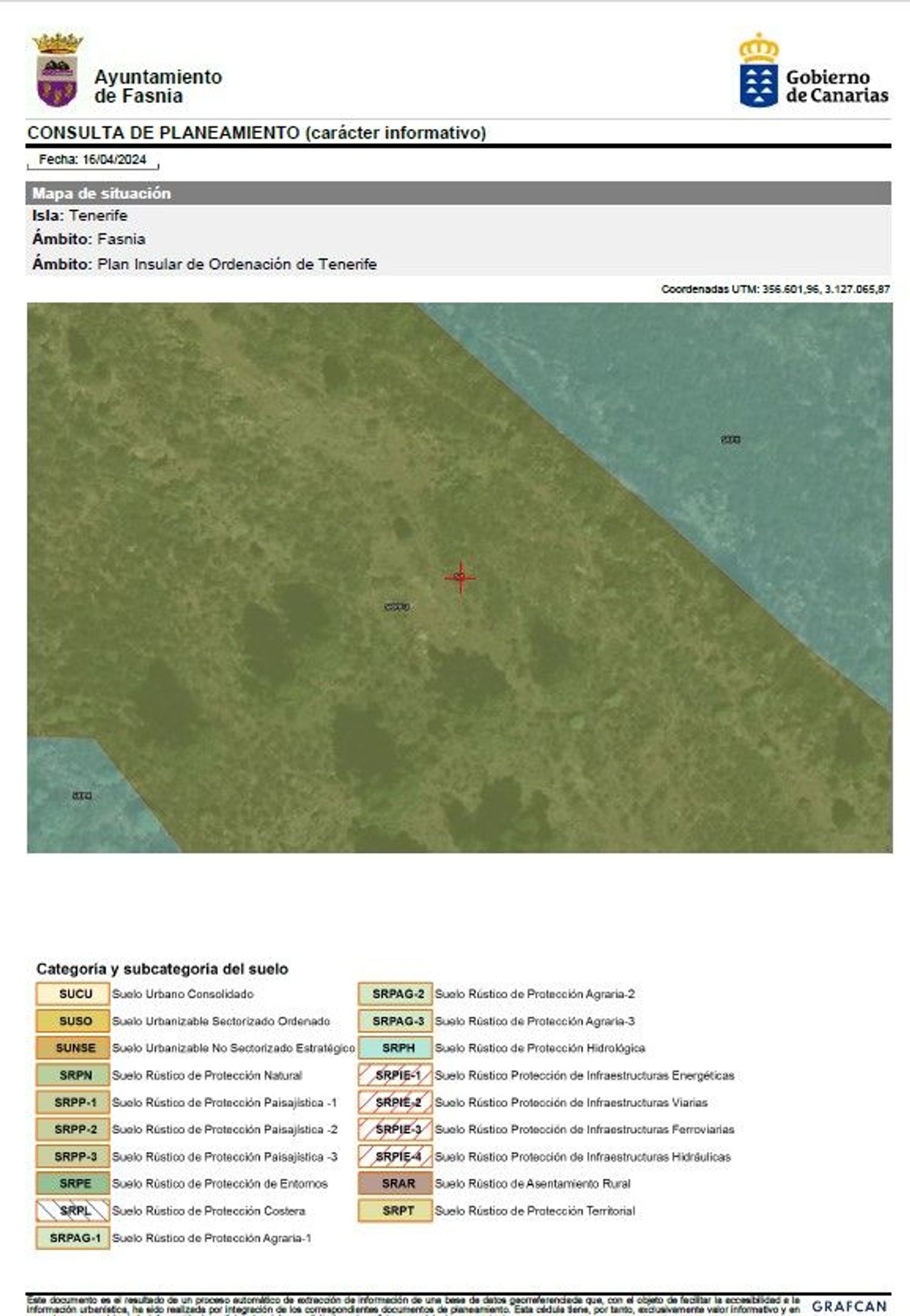The height and width of the screenshot is (1316, 910).
Task: Click the zone label in the lower-left blue area
Action: [x=82, y=796]
